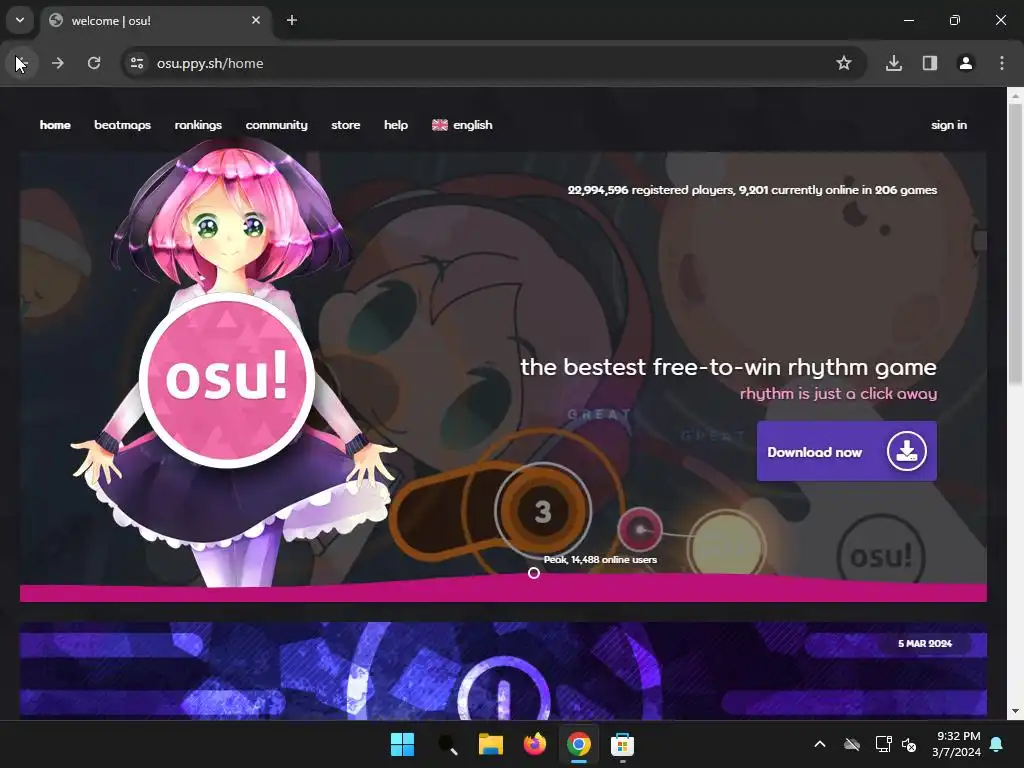Click 'the bestest free-to-win rhythm game' heading
Image resolution: width=1024 pixels, height=768 pixels.
[728, 367]
